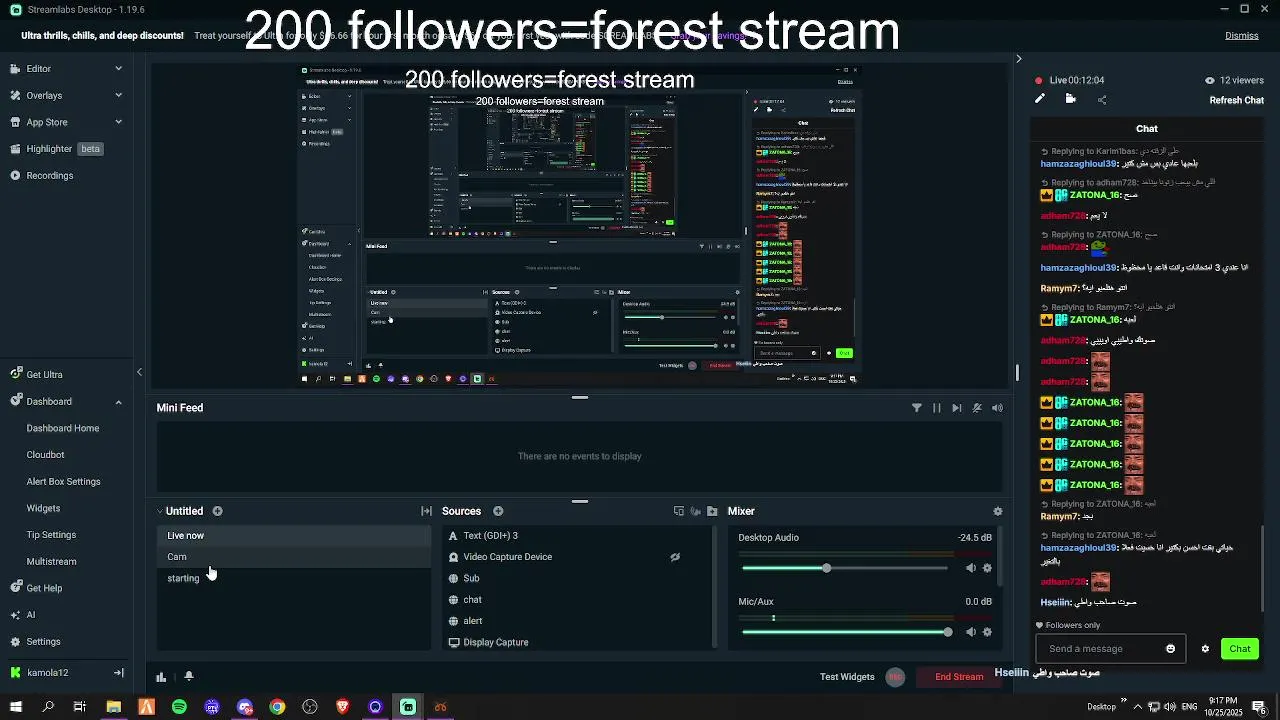
Task: Select the starting scene
Action: (295, 578)
